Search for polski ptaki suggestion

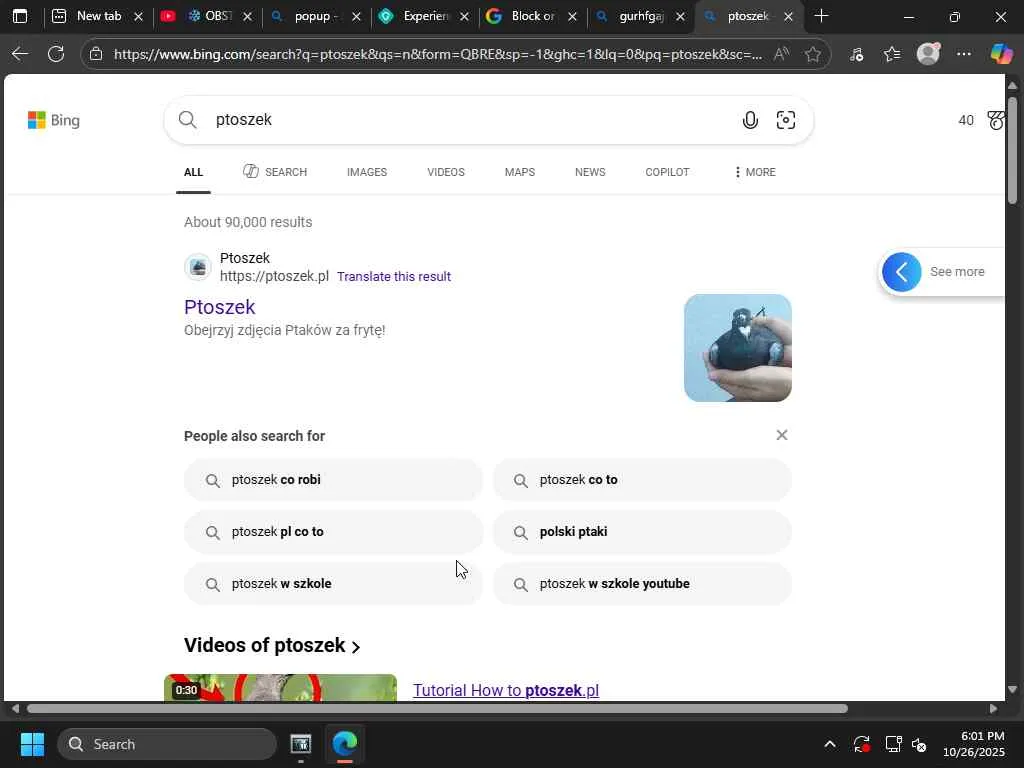tap(642, 532)
